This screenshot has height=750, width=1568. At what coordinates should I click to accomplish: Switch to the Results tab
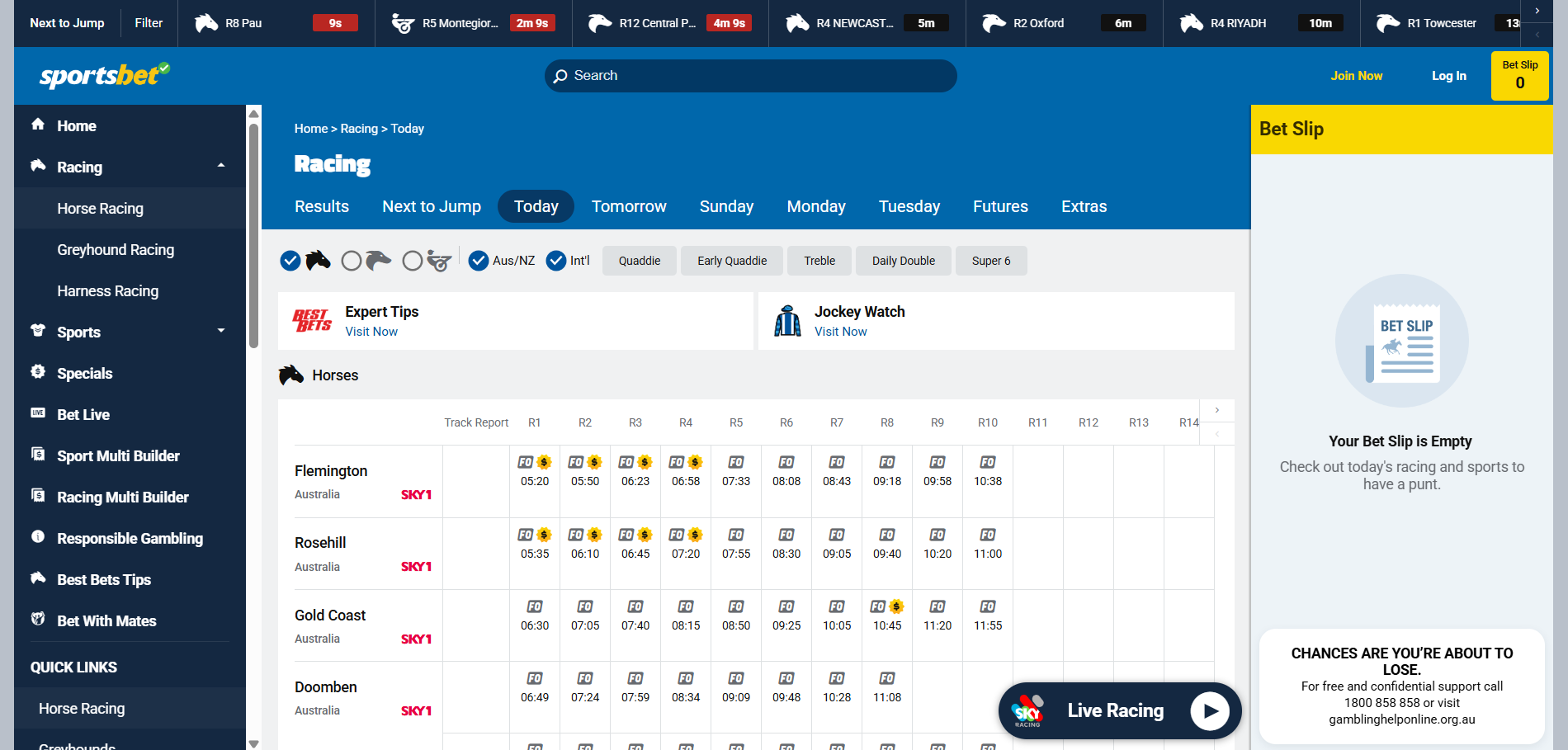click(x=322, y=206)
